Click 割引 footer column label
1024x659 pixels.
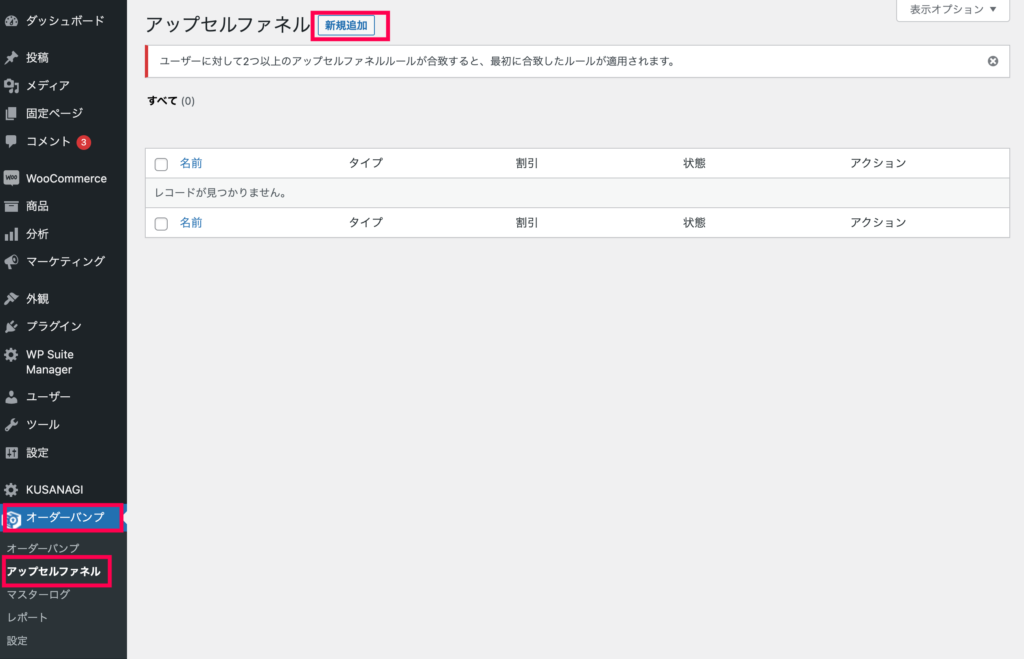(527, 223)
